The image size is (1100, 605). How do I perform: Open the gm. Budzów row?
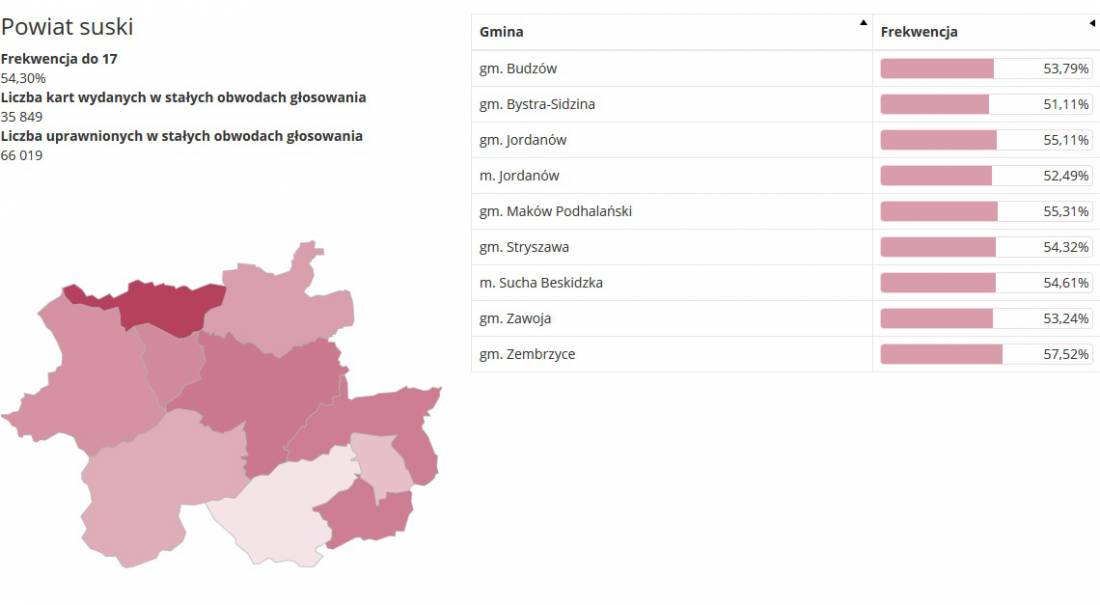click(x=786, y=68)
